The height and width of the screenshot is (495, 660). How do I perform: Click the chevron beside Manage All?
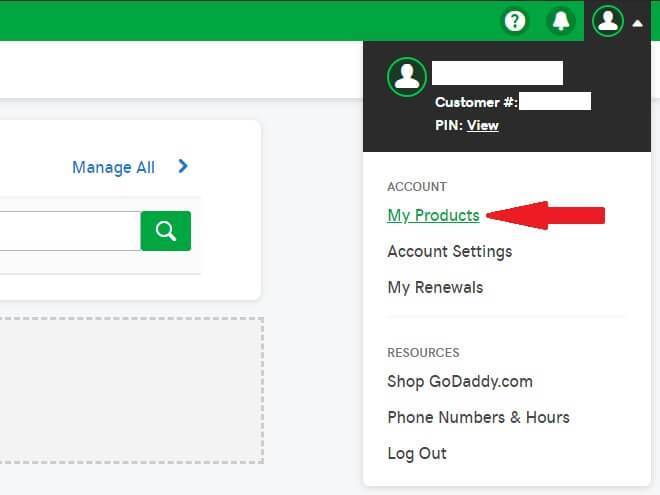point(183,166)
